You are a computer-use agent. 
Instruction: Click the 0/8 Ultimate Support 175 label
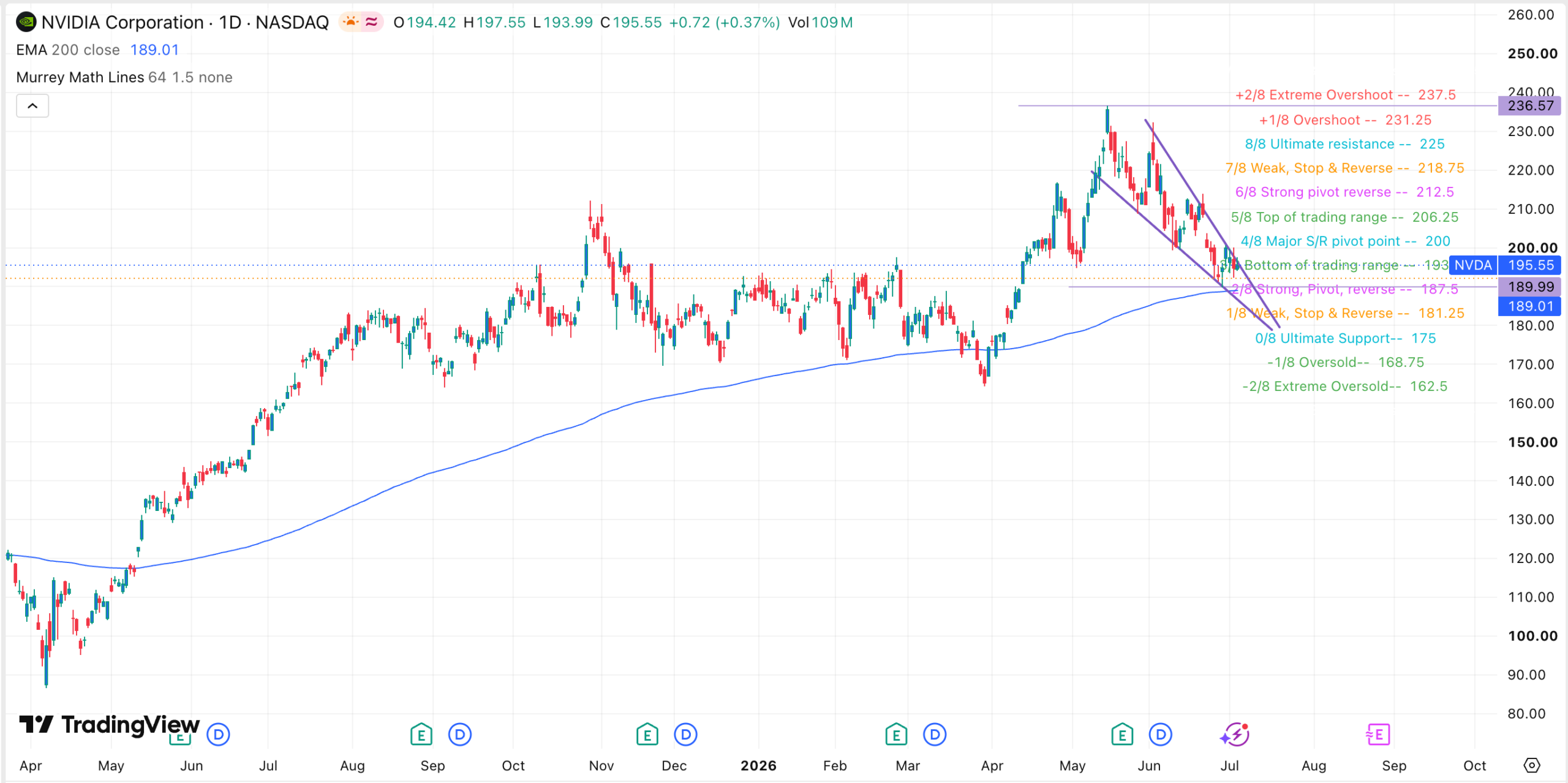point(1346,338)
